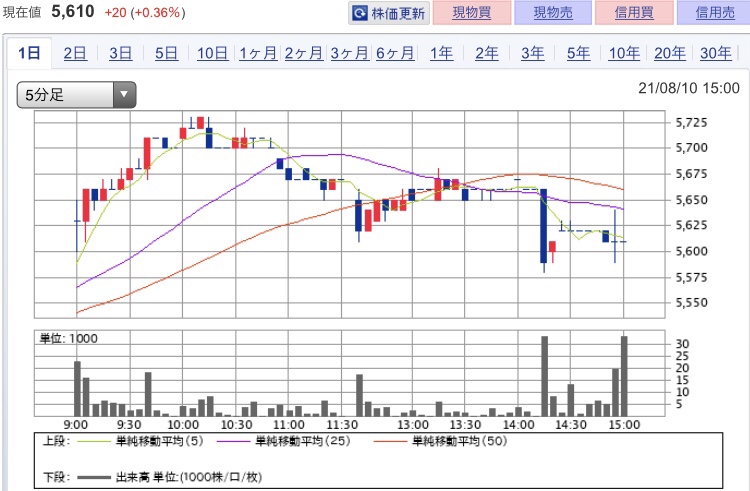Image resolution: width=750 pixels, height=491 pixels.
Task: Switch to the 2日 chart range
Action: point(75,53)
